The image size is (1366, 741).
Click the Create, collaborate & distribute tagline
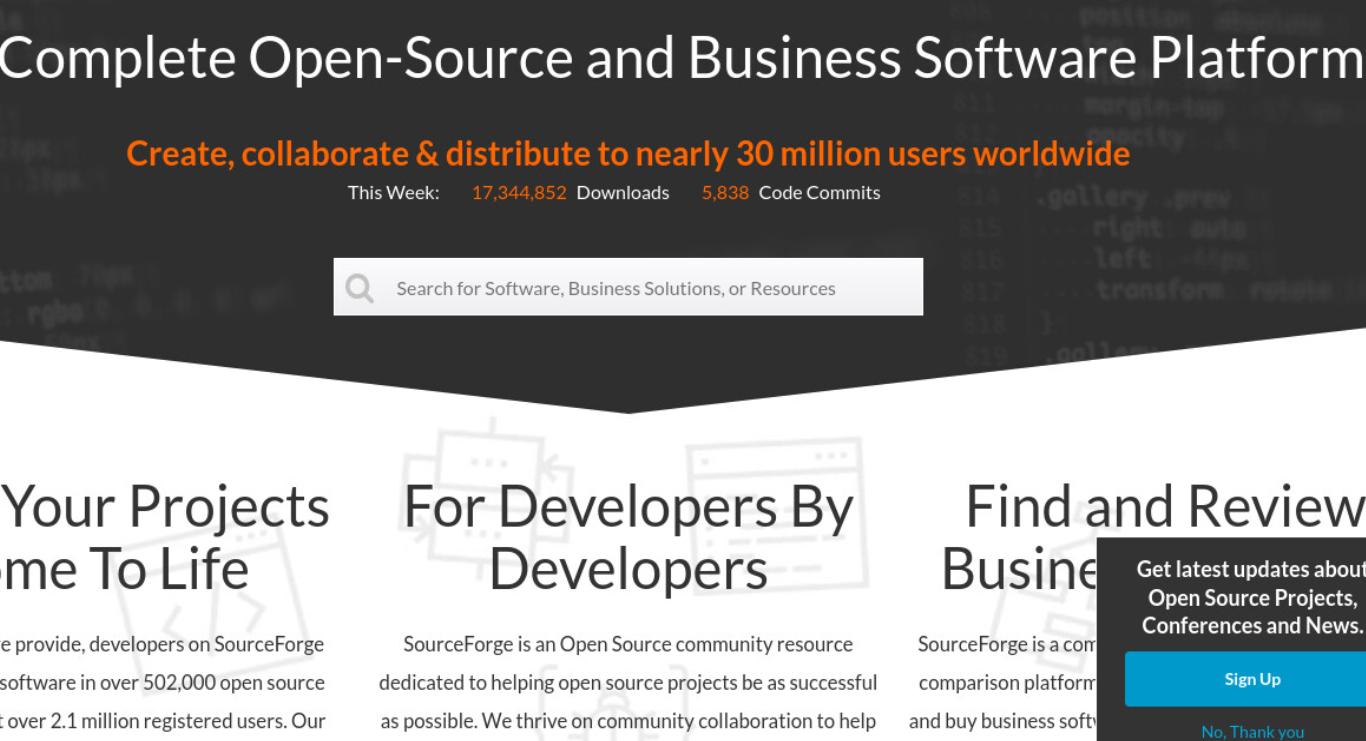click(628, 153)
